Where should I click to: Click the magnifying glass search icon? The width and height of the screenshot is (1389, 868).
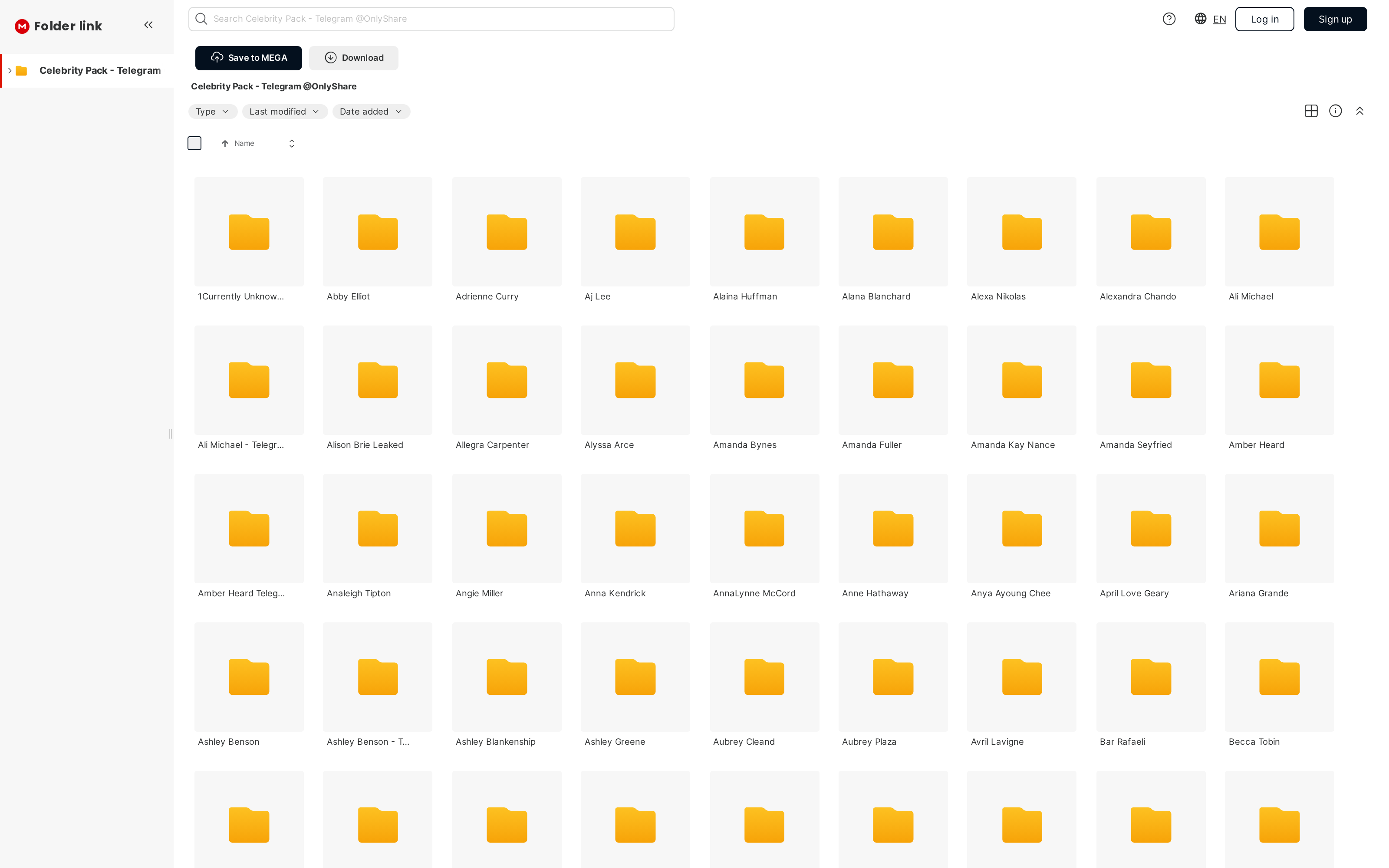(x=201, y=19)
